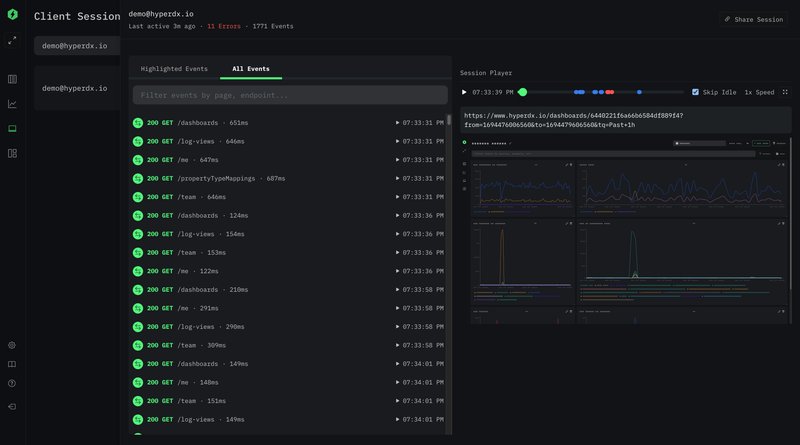The height and width of the screenshot is (445, 800).
Task: Click the Filter events search field
Action: tap(290, 95)
